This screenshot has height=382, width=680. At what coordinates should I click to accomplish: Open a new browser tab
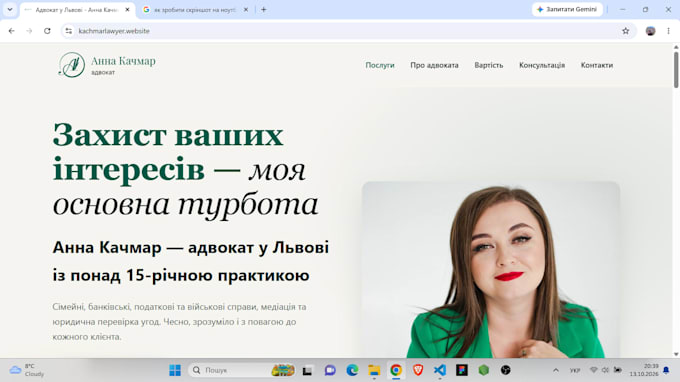[x=264, y=10]
